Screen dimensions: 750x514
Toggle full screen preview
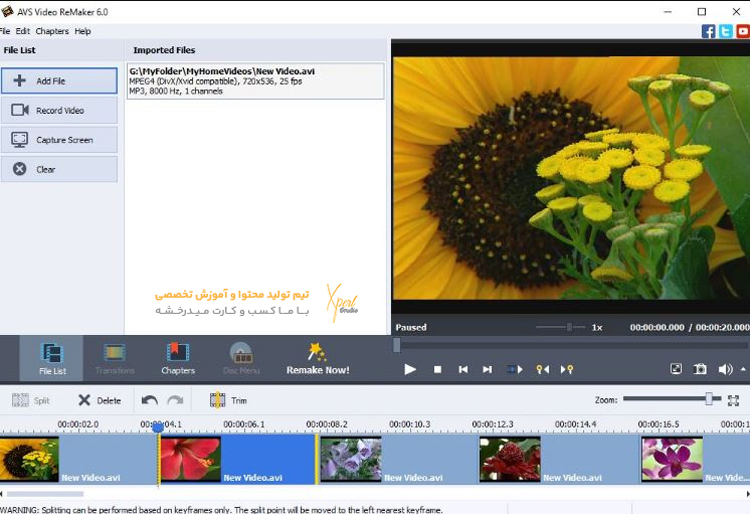coord(676,369)
